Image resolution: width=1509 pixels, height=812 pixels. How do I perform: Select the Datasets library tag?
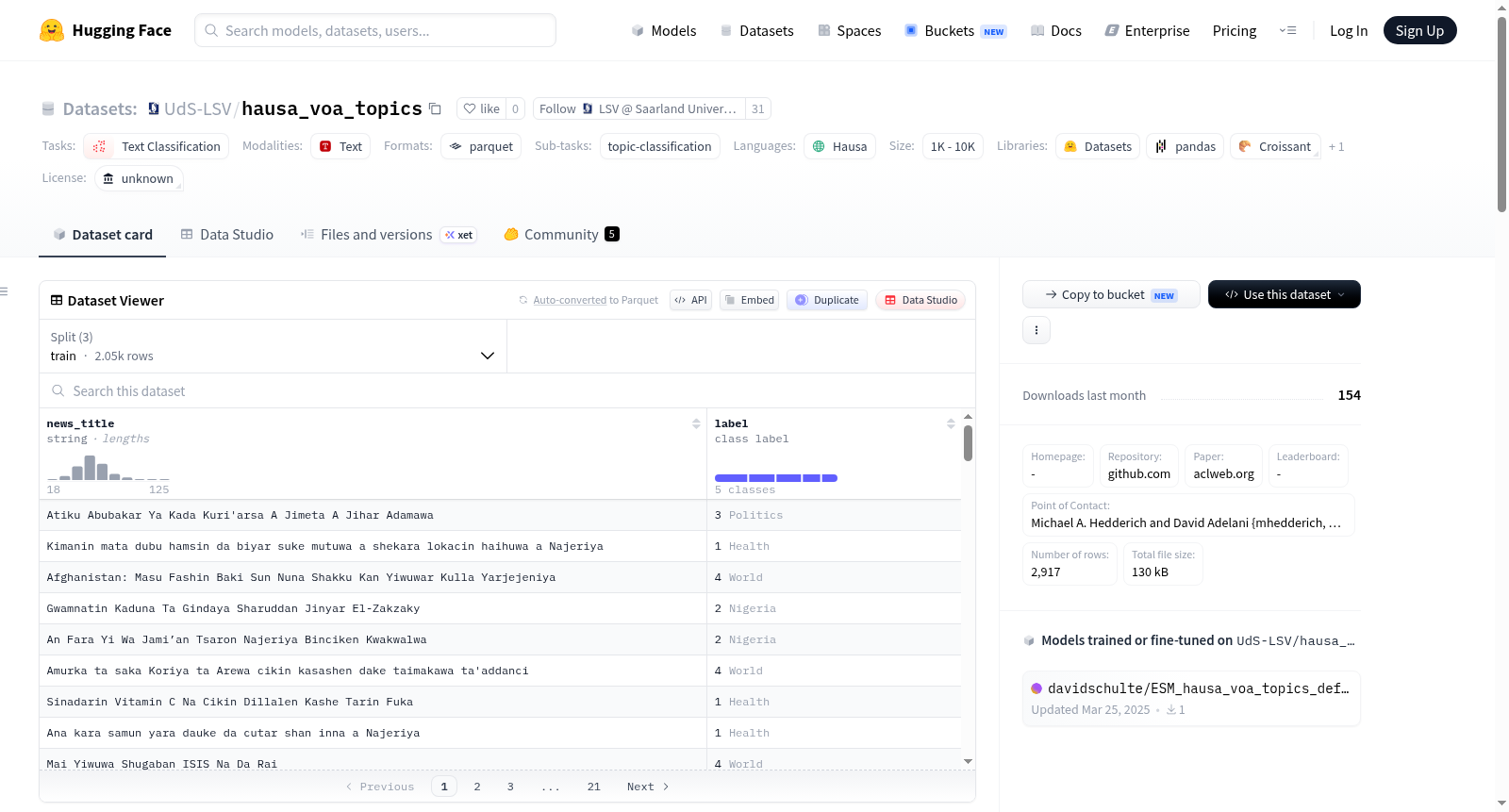pyautogui.click(x=1098, y=146)
